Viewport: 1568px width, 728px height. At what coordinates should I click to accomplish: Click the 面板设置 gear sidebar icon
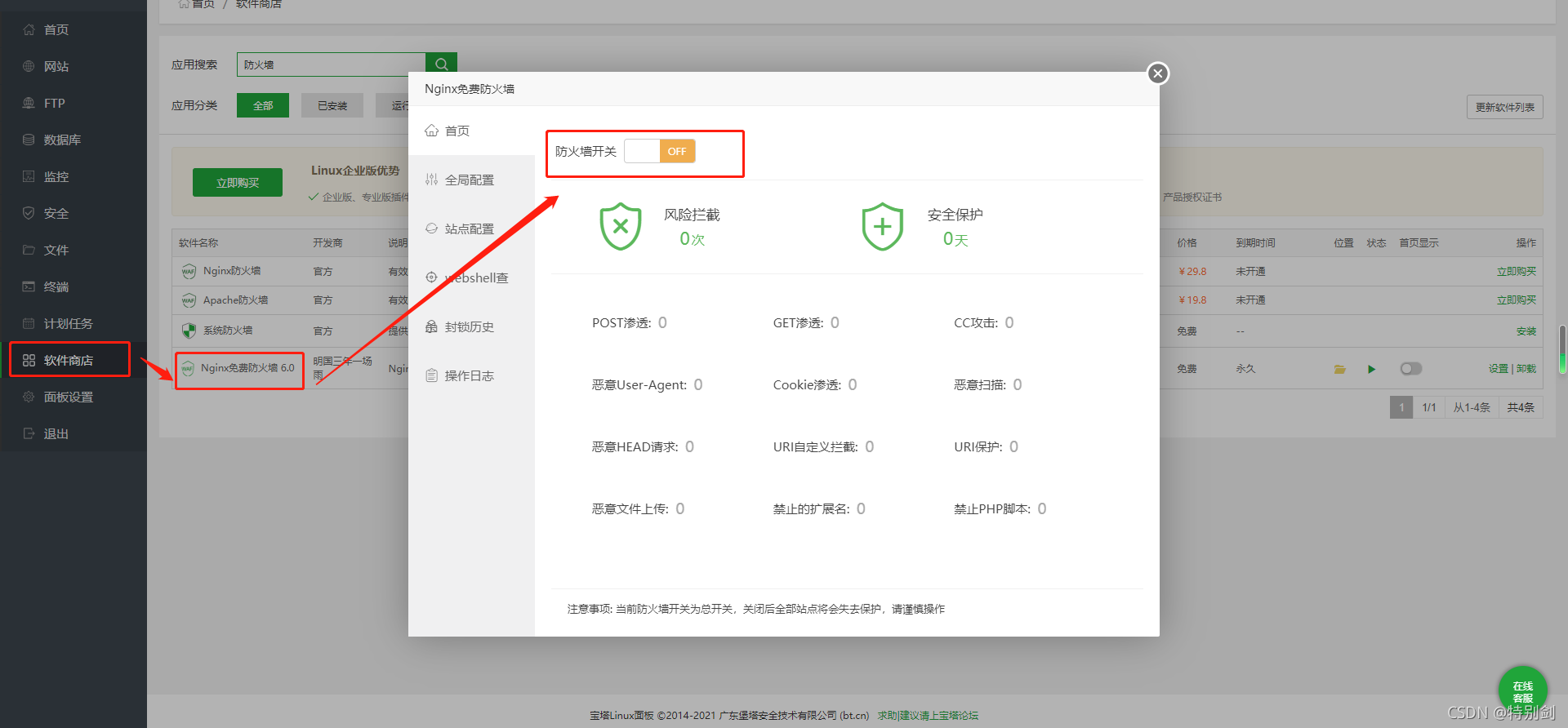click(x=29, y=397)
